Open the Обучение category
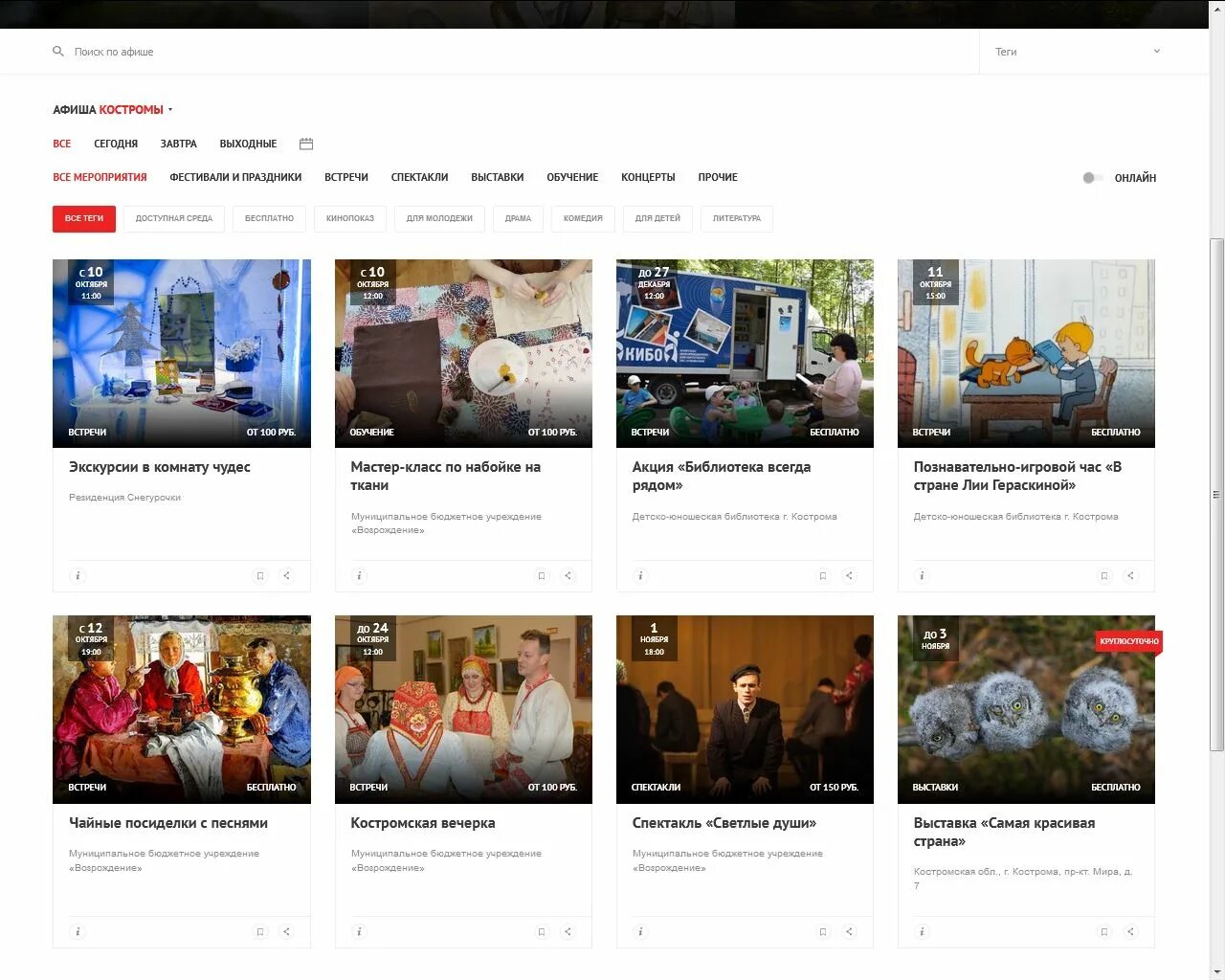1225x980 pixels. tap(572, 177)
